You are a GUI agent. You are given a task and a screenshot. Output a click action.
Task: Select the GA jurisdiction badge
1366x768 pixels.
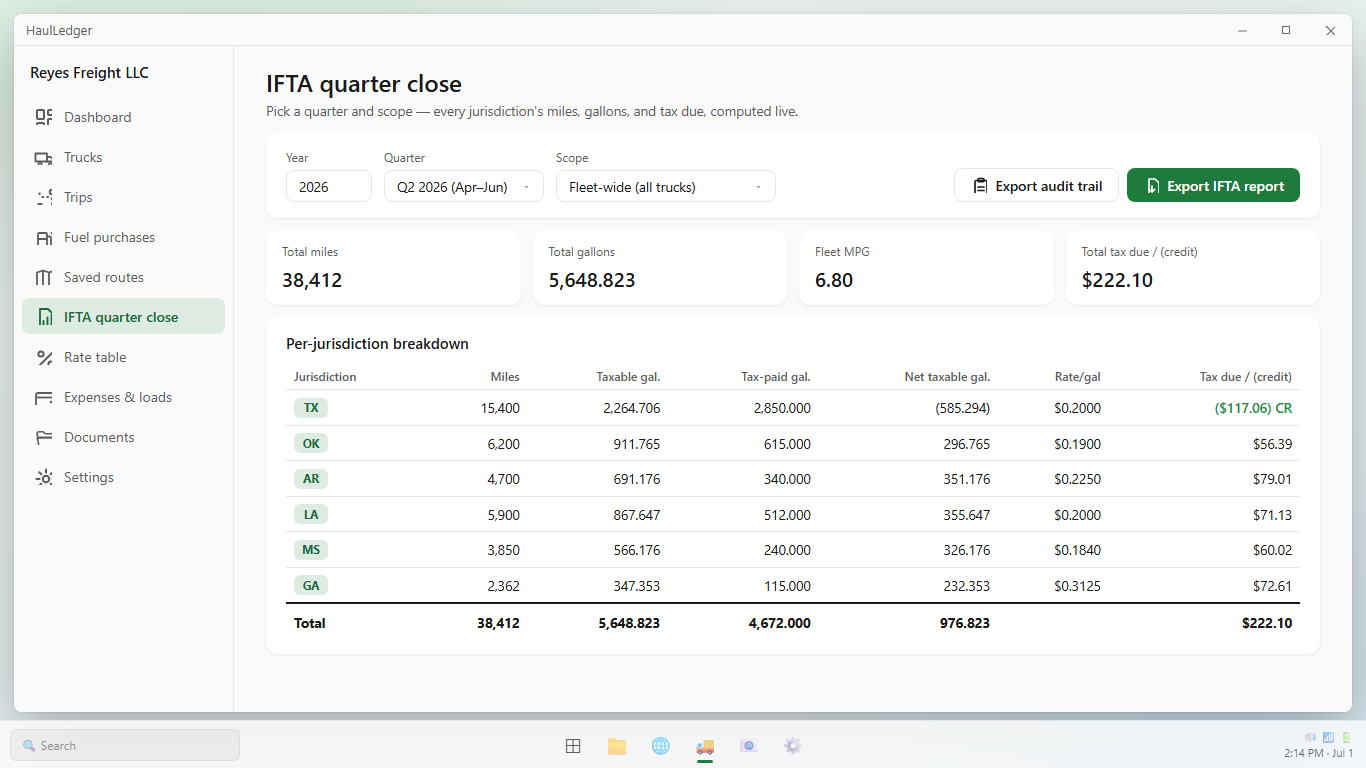tap(311, 585)
